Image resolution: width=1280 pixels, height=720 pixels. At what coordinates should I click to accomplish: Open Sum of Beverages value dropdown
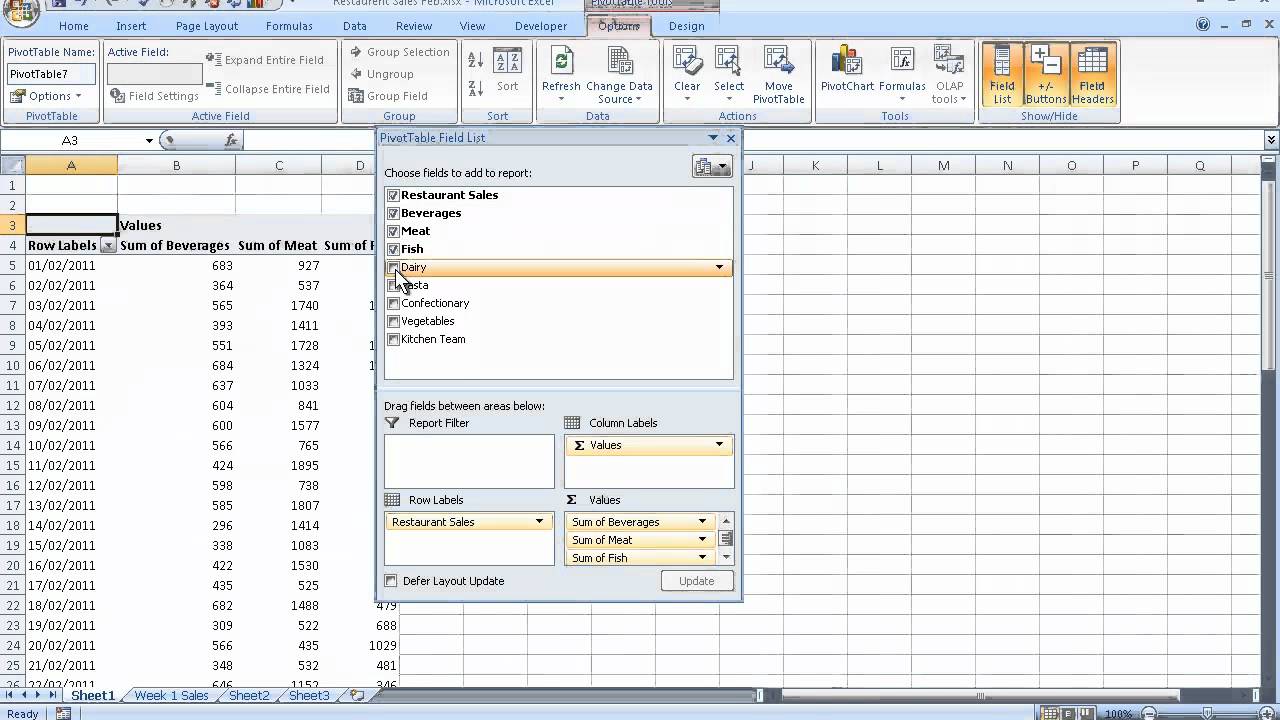702,522
